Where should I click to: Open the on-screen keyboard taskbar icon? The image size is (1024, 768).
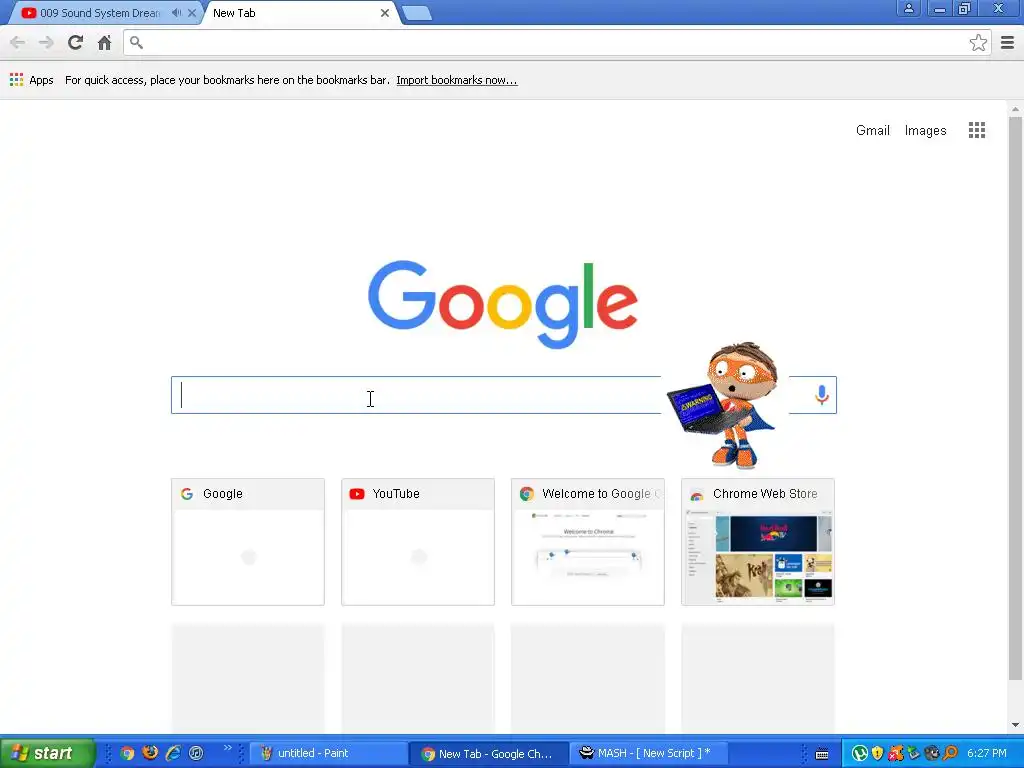(x=822, y=754)
